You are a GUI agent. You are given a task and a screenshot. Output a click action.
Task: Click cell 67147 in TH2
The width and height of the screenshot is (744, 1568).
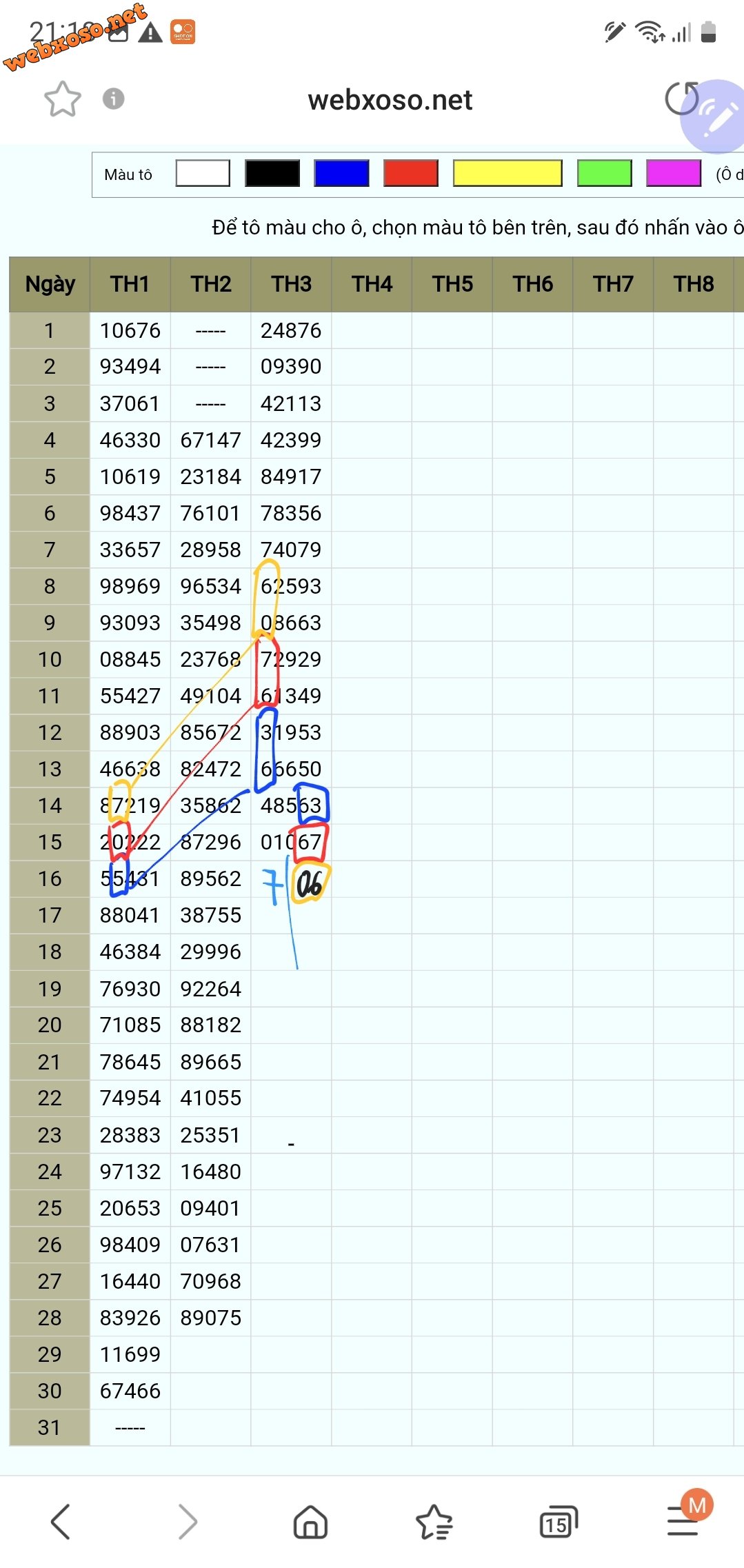click(x=211, y=440)
